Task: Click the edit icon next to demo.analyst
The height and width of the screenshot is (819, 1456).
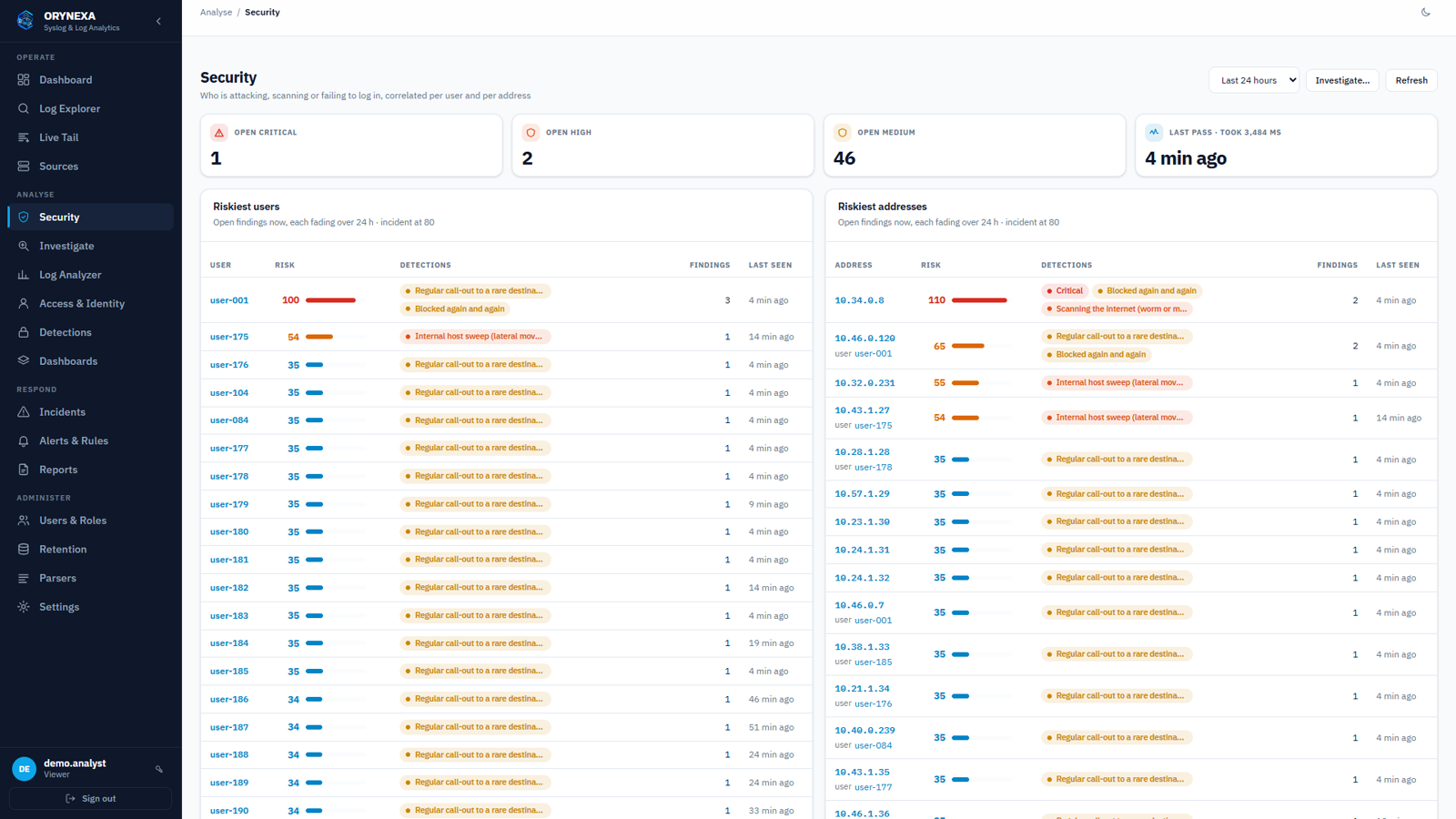Action: 159,770
